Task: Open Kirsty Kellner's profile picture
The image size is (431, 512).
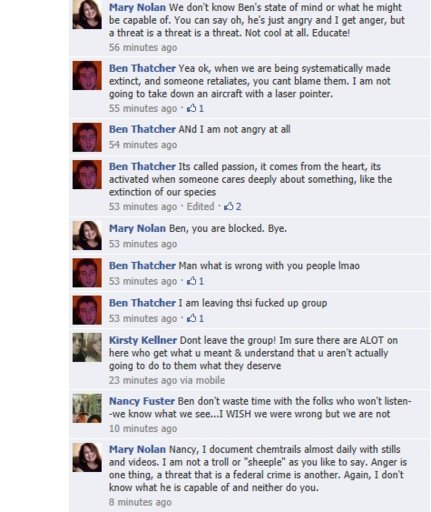Action: click(87, 347)
